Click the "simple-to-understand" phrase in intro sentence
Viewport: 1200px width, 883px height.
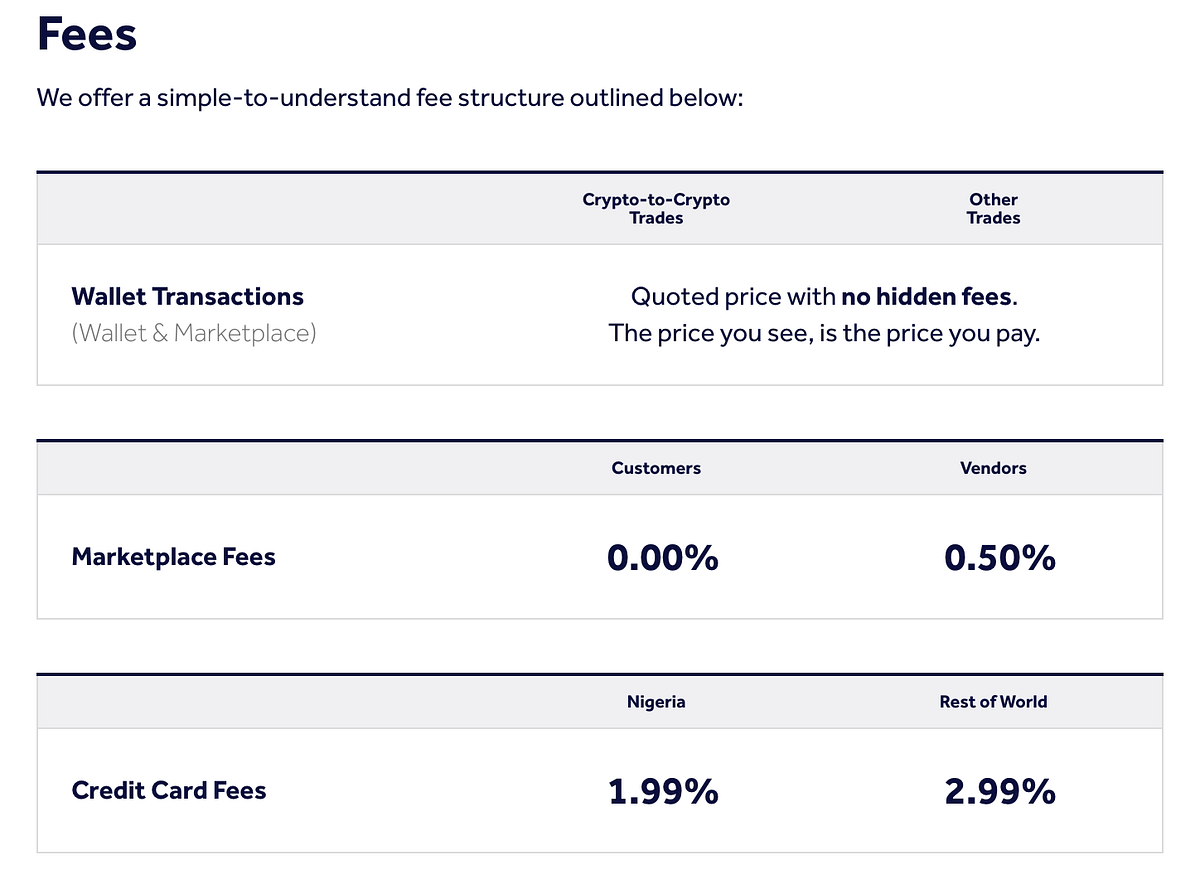pyautogui.click(x=281, y=99)
